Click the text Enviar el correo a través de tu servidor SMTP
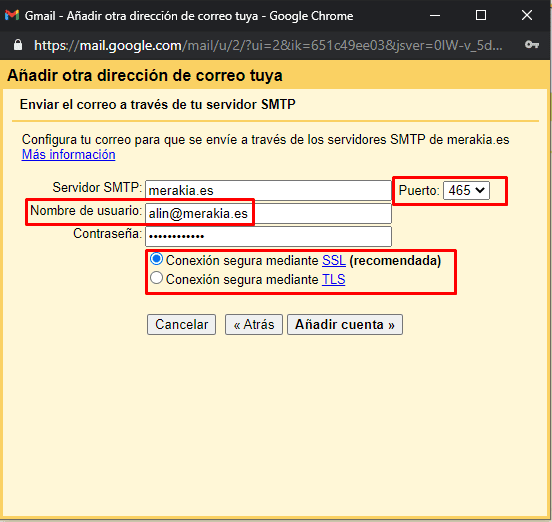The height and width of the screenshot is (522, 552). 157,105
